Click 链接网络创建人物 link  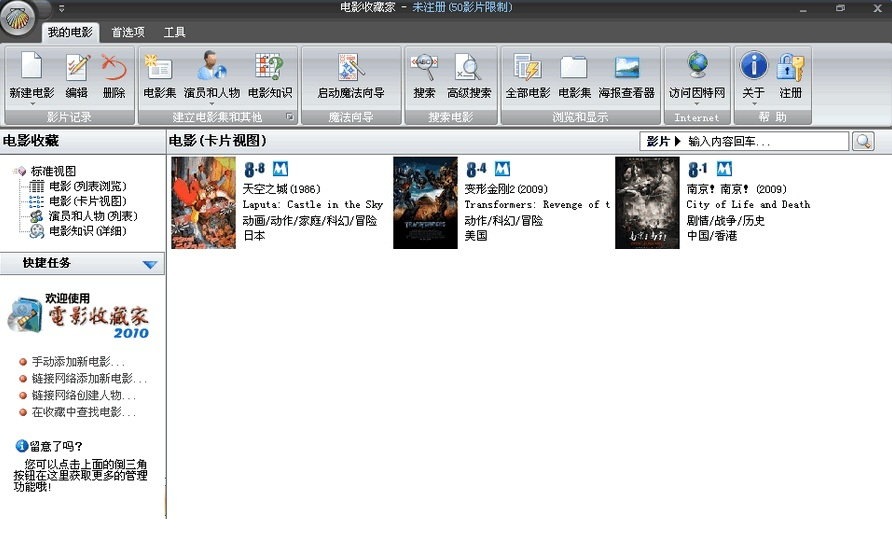tap(84, 395)
